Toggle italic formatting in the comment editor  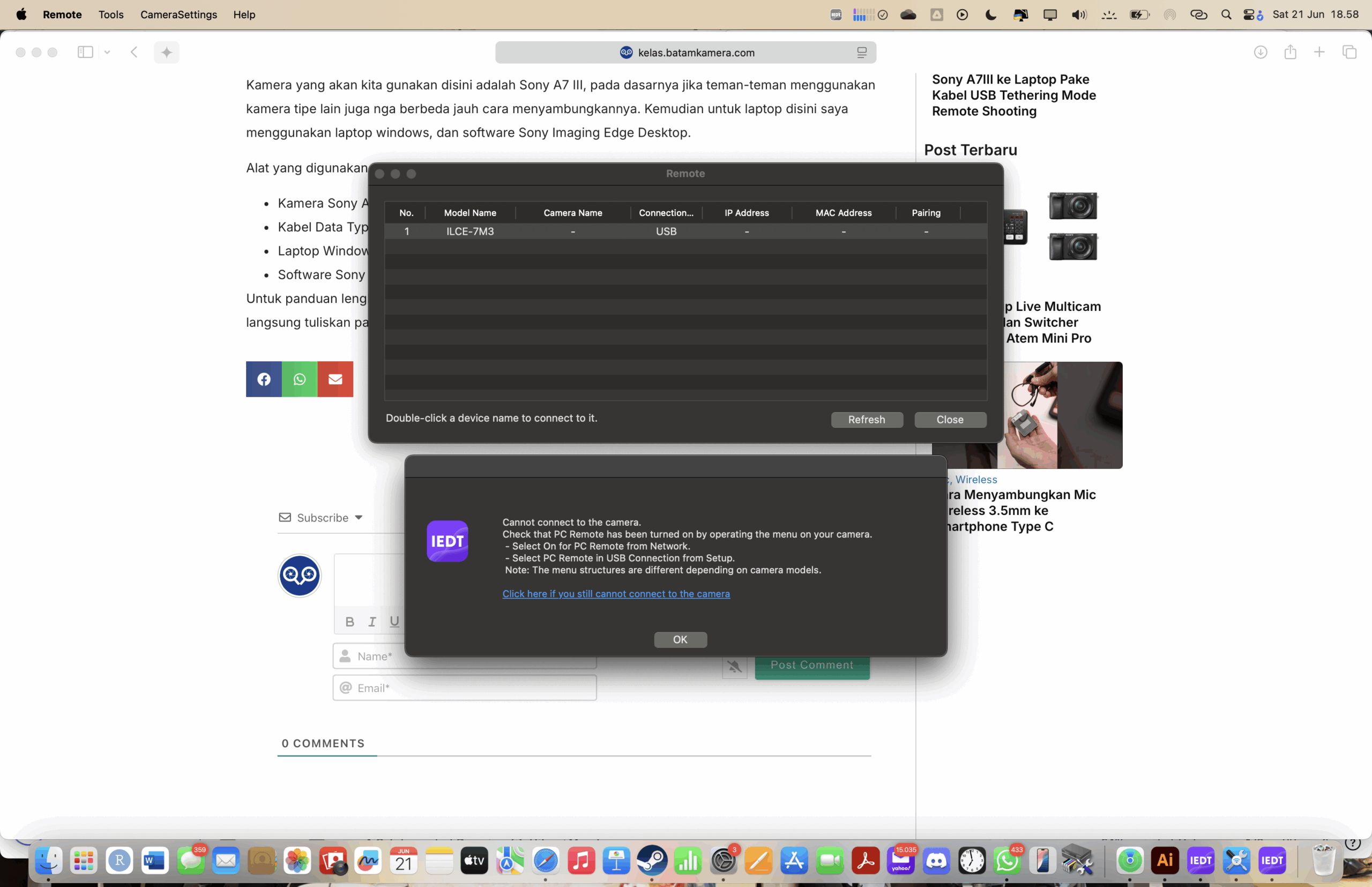[x=372, y=622]
